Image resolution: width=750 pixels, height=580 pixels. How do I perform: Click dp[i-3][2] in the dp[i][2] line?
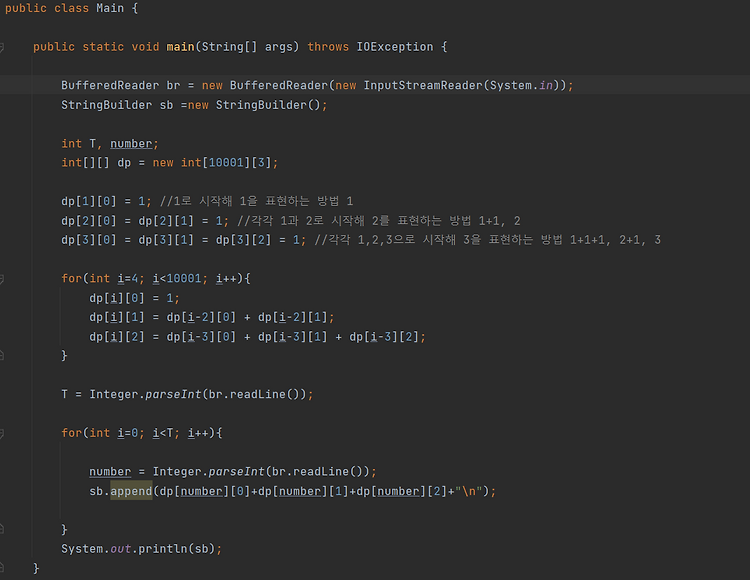[x=384, y=337]
